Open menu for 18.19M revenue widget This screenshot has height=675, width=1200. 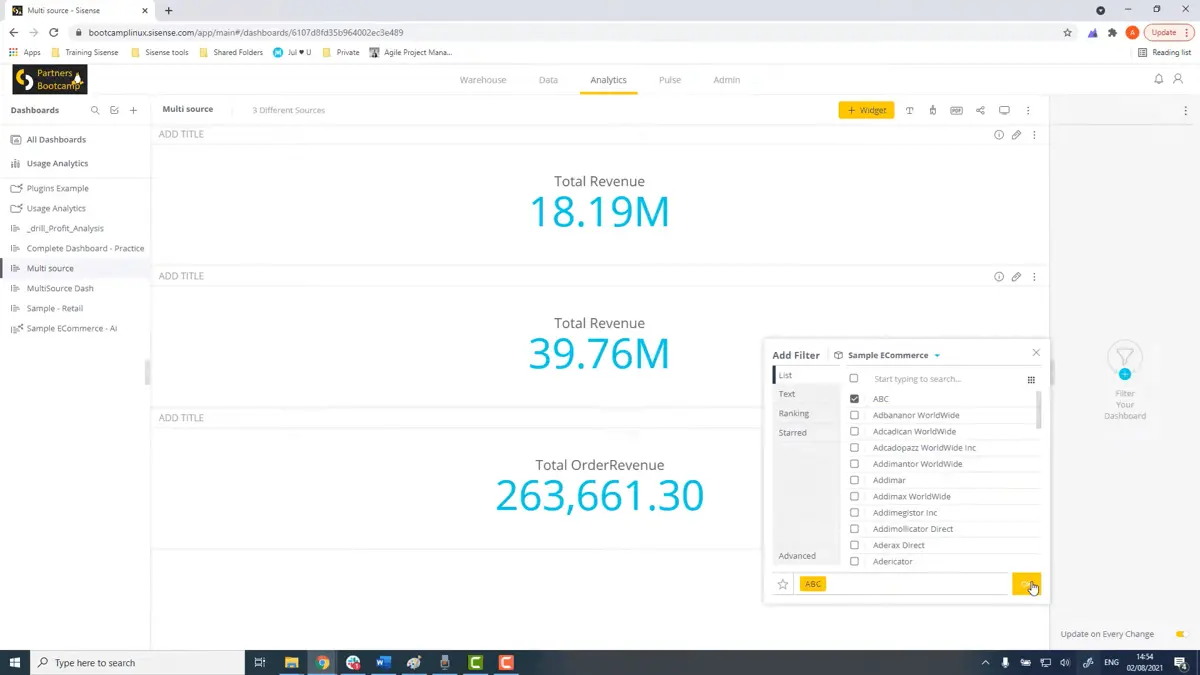(1034, 135)
